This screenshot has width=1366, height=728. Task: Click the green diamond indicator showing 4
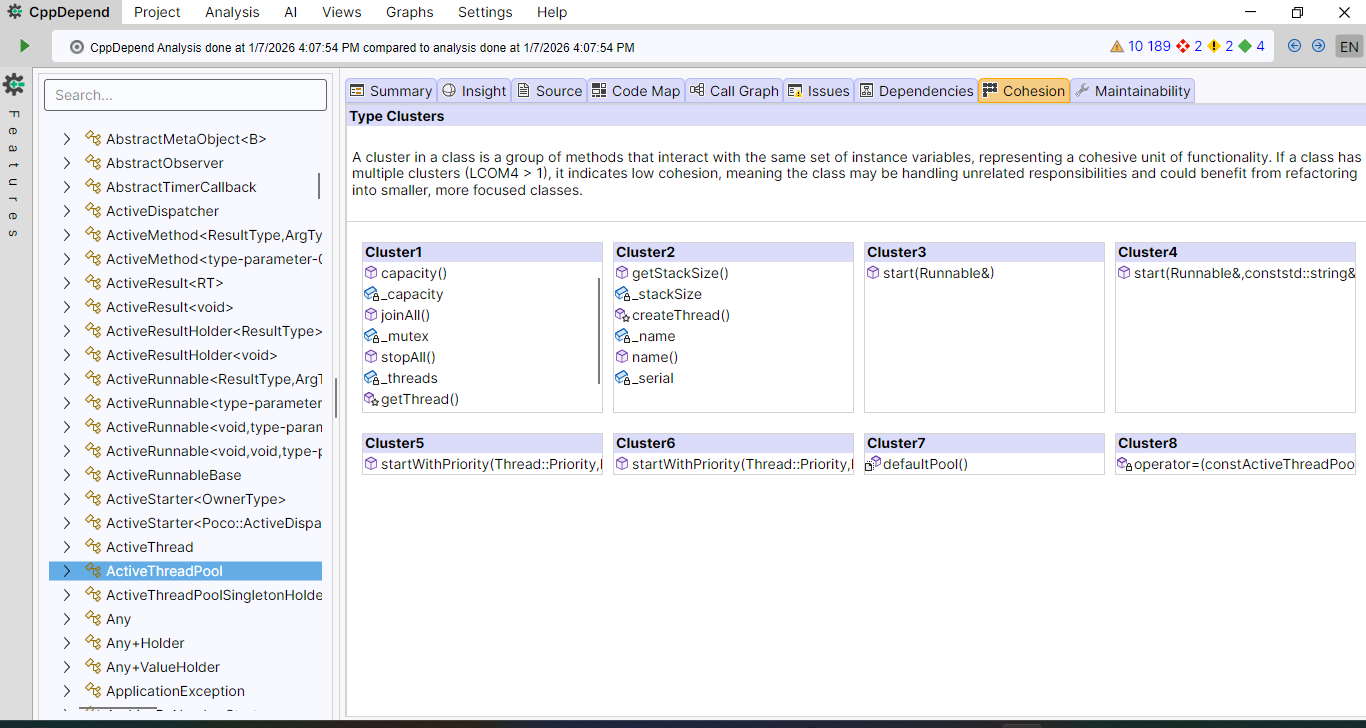[1244, 46]
